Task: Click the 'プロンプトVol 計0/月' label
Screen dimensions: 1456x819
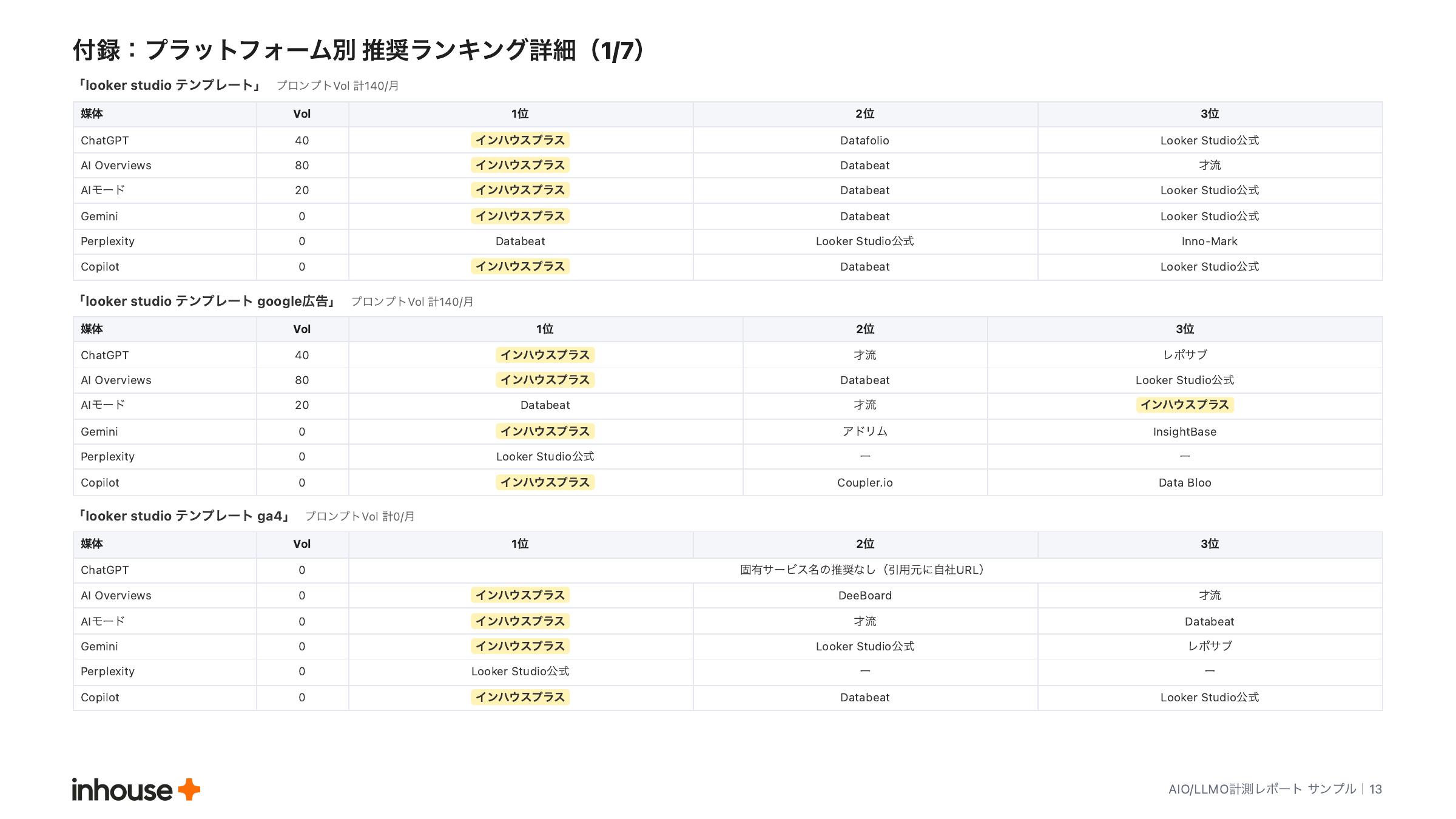Action: 360,517
